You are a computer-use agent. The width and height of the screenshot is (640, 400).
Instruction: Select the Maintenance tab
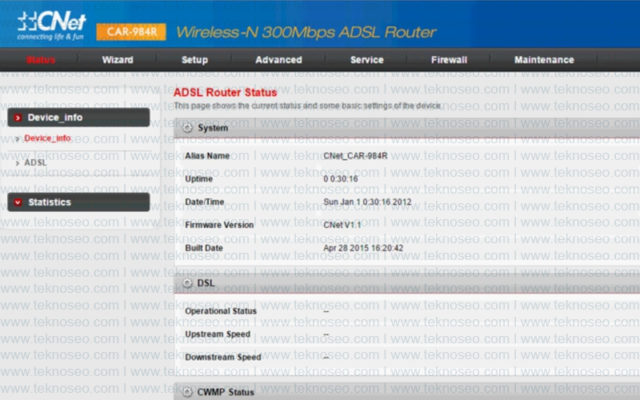point(544,60)
